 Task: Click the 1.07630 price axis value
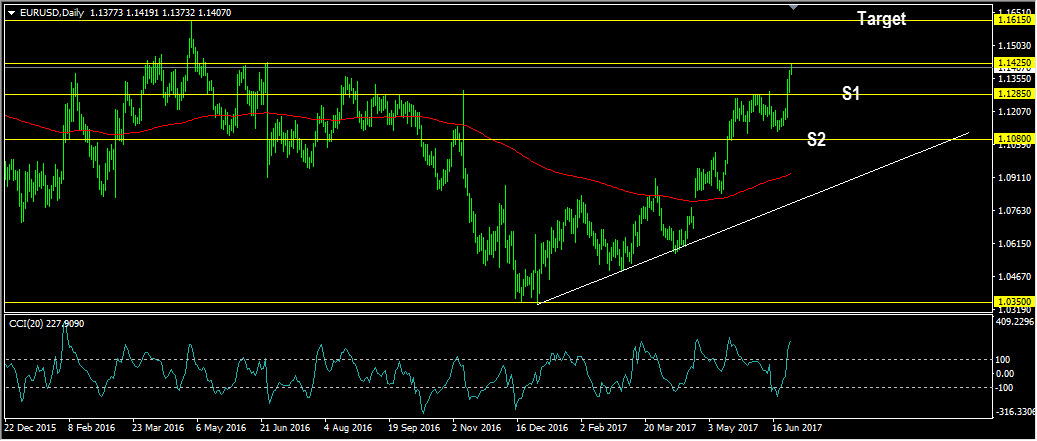1014,211
